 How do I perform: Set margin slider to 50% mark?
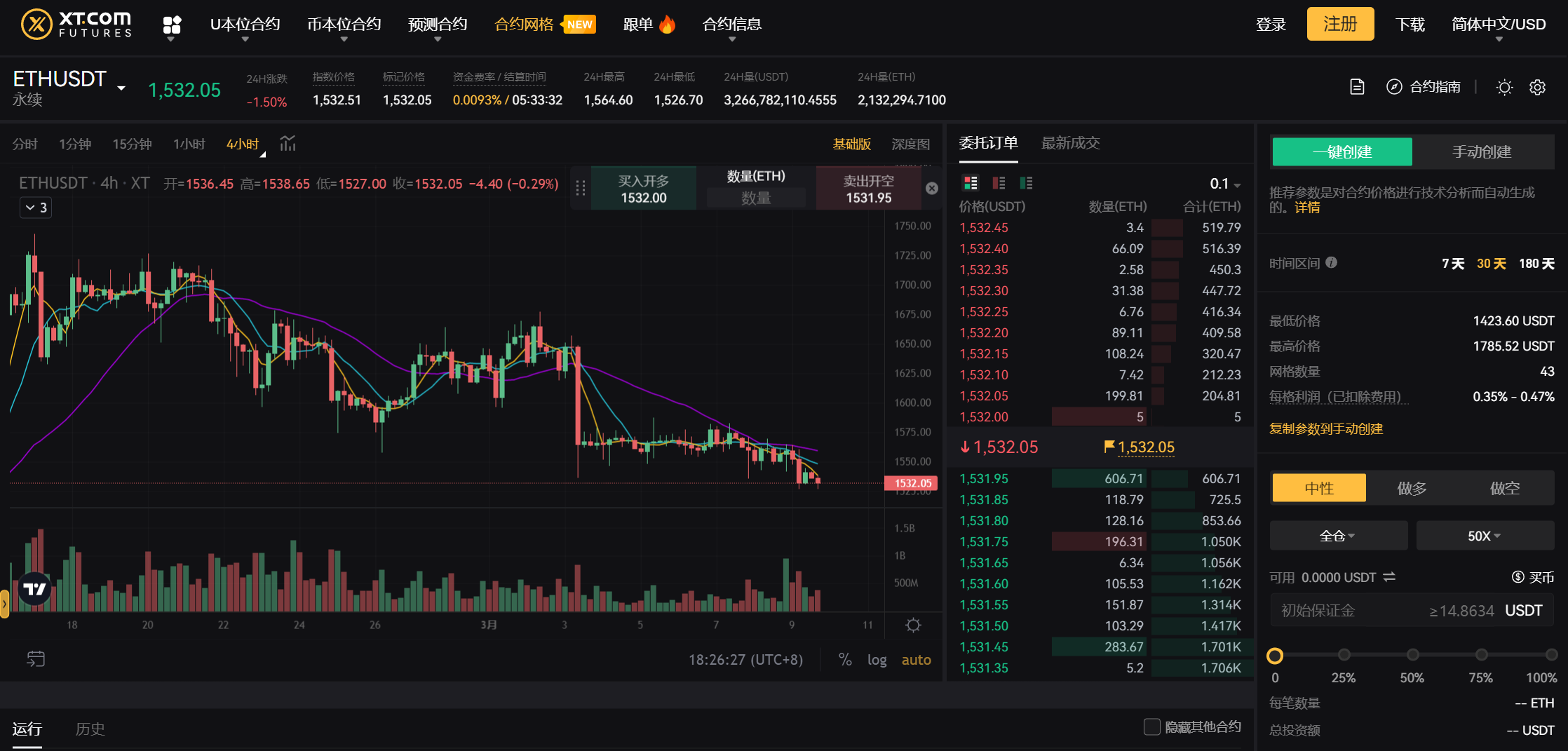click(x=1412, y=654)
